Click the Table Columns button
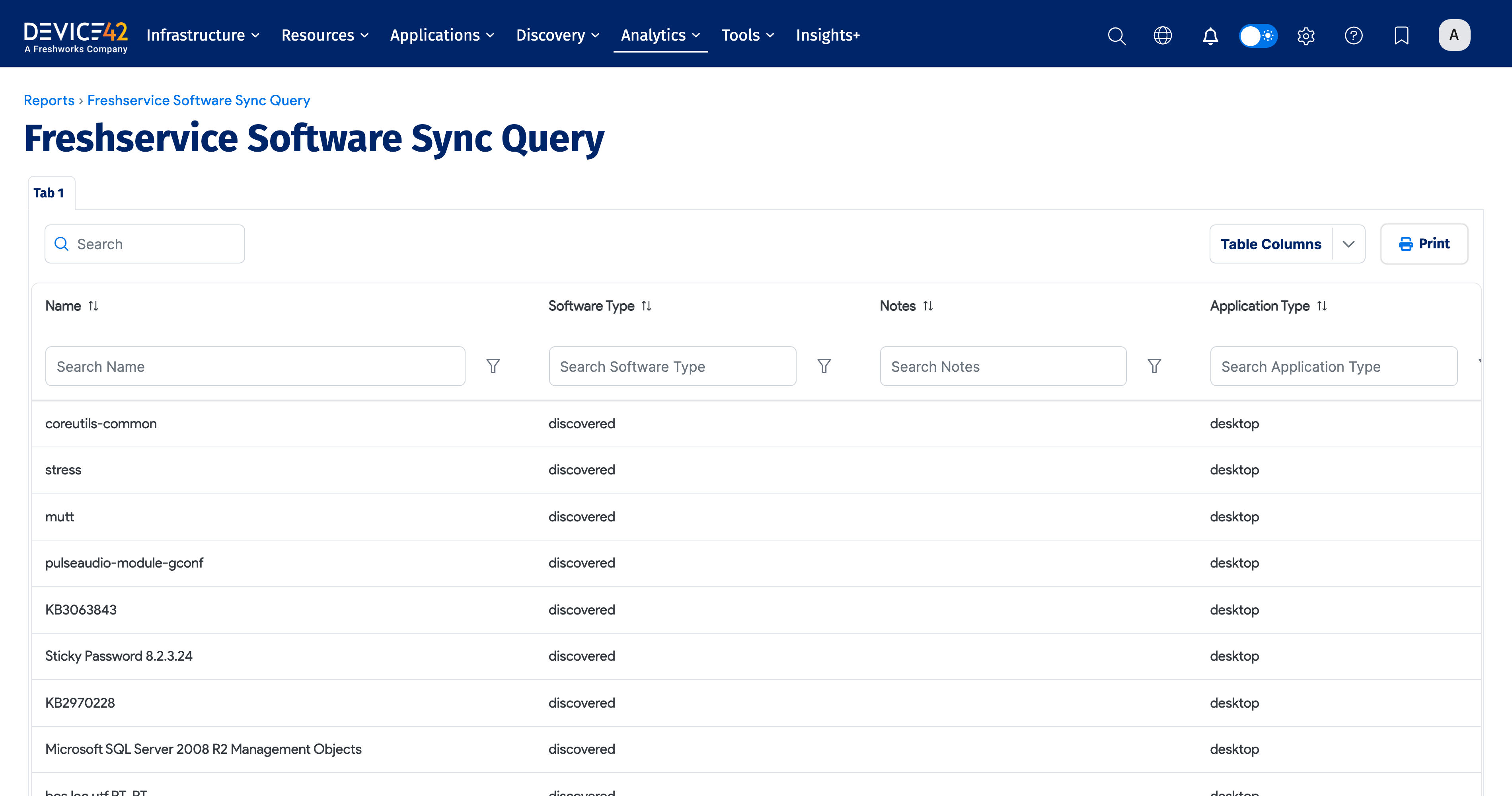 pyautogui.click(x=1271, y=244)
